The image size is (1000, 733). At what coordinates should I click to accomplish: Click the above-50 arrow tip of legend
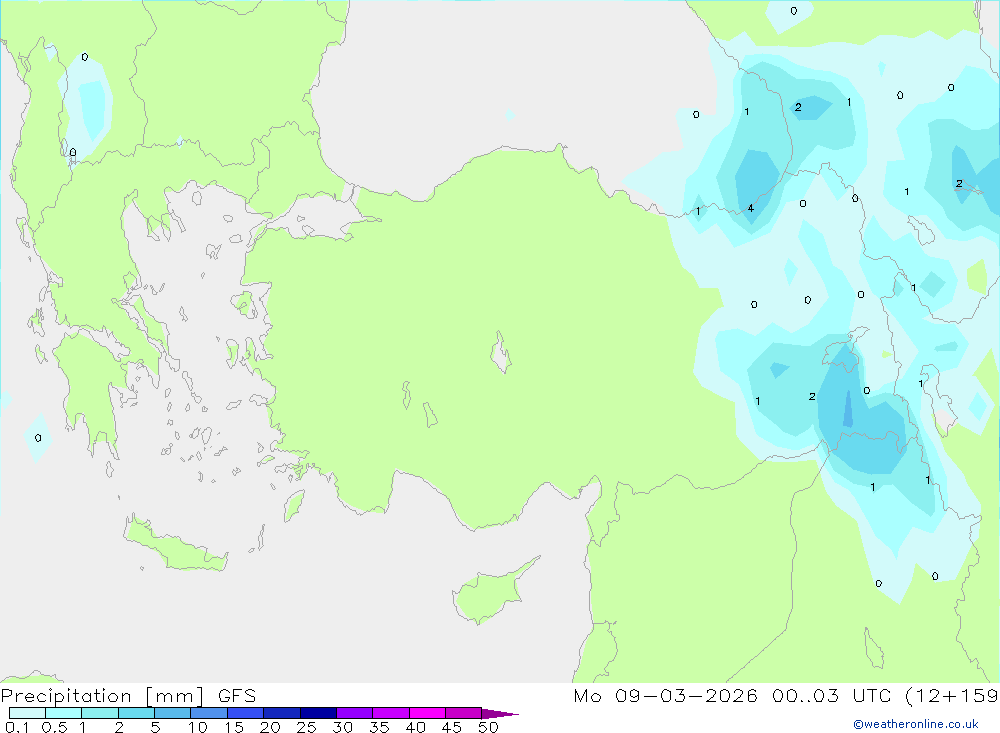tap(499, 714)
